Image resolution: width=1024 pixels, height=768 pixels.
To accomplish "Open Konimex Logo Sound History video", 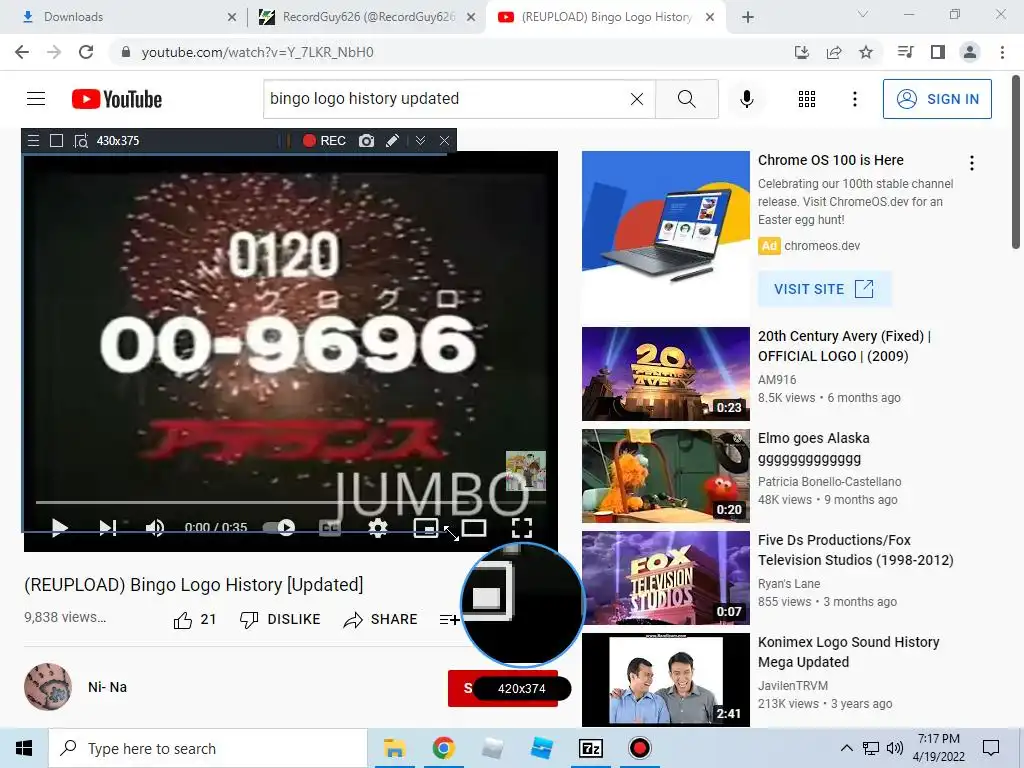I will coord(665,680).
